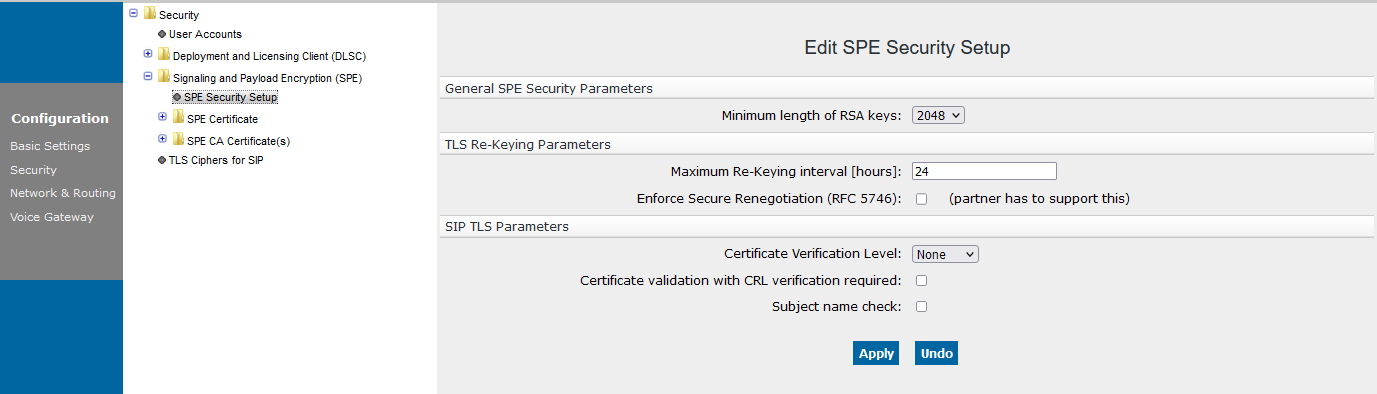1377x394 pixels.
Task: Expand the SPE CA Certificate(s) node
Action: pyautogui.click(x=163, y=139)
